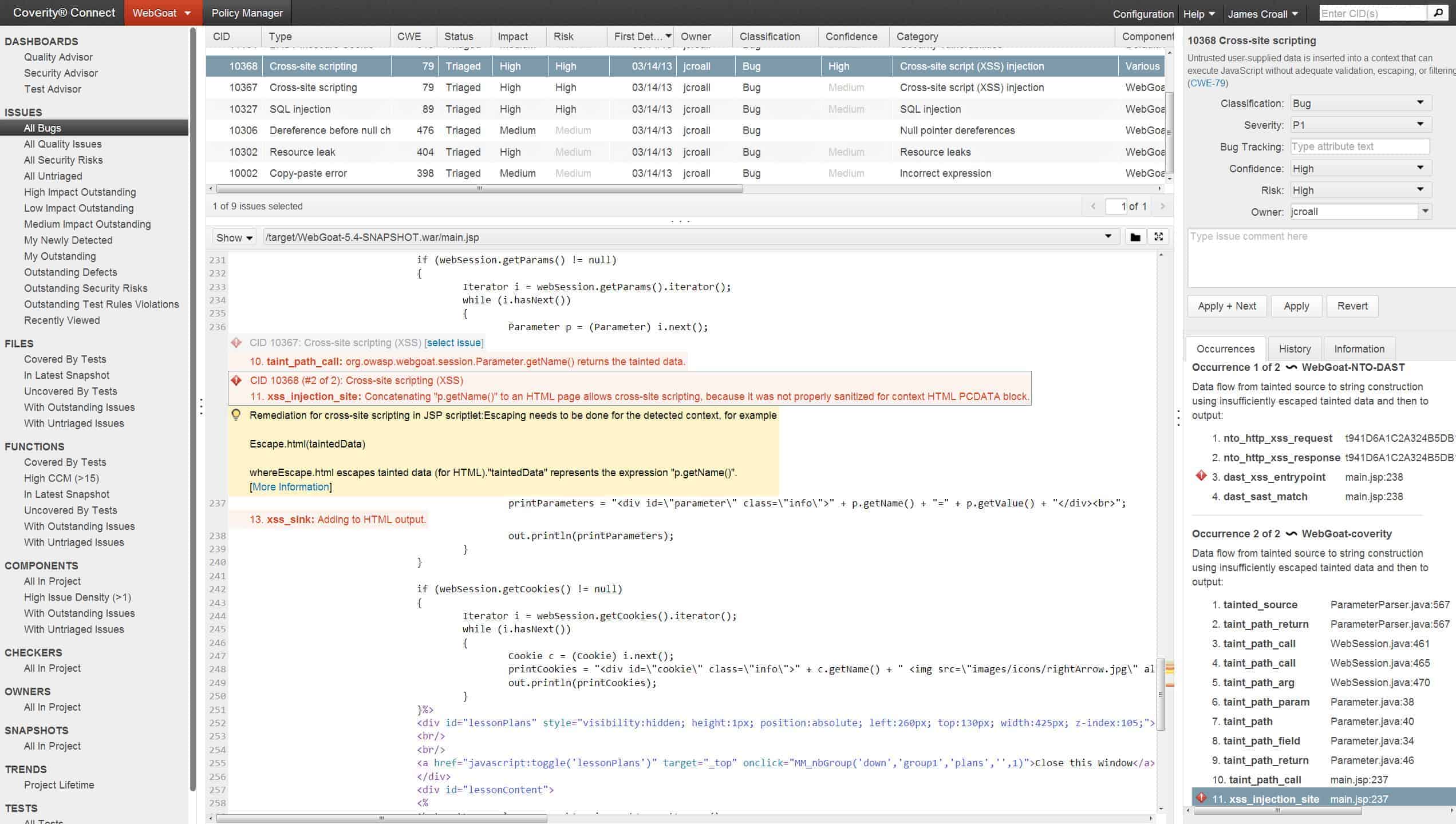Click the page number field
1456x824 pixels.
point(1116,206)
